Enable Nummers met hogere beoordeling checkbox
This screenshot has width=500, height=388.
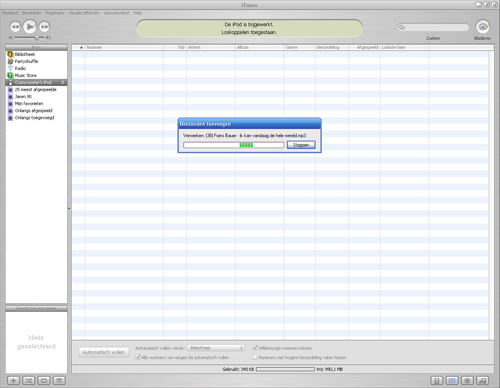255,357
